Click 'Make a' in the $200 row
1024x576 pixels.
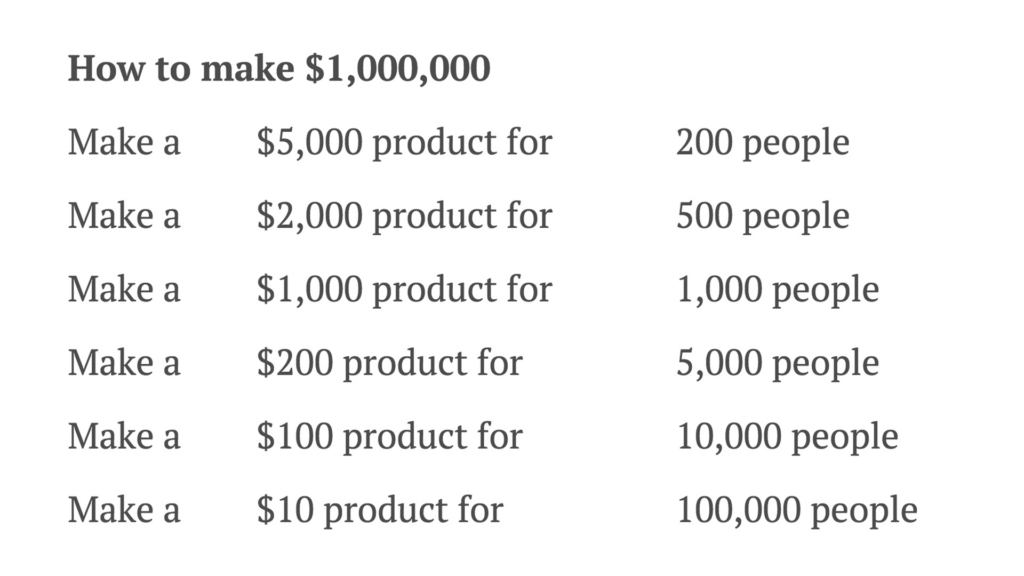[124, 363]
